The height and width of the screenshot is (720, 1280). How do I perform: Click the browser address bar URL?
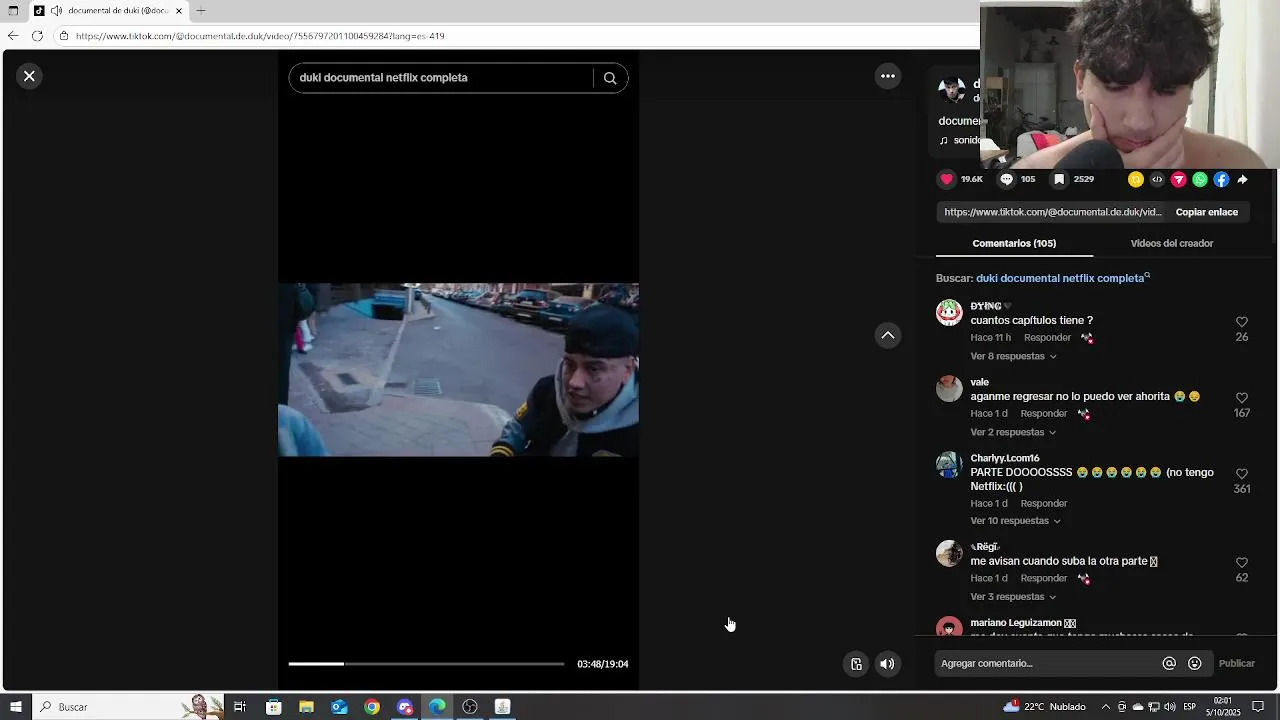point(260,36)
